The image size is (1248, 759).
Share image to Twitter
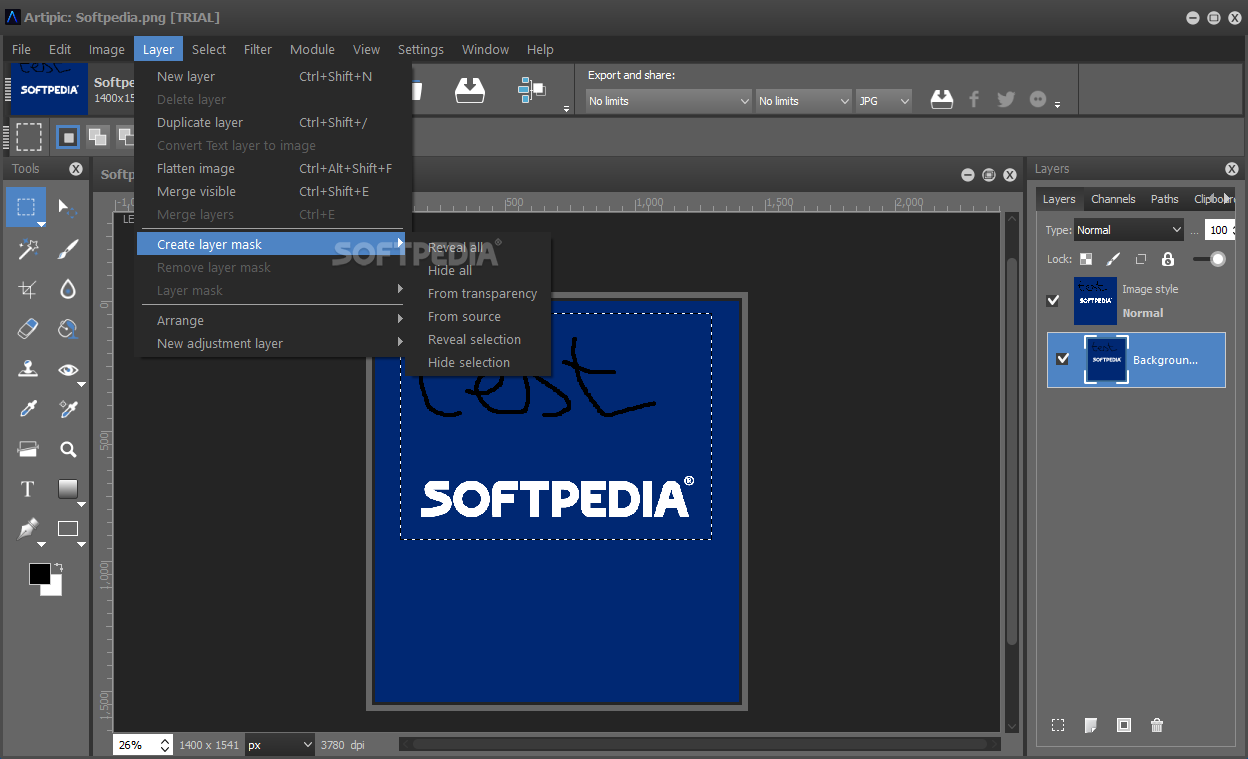click(1006, 99)
